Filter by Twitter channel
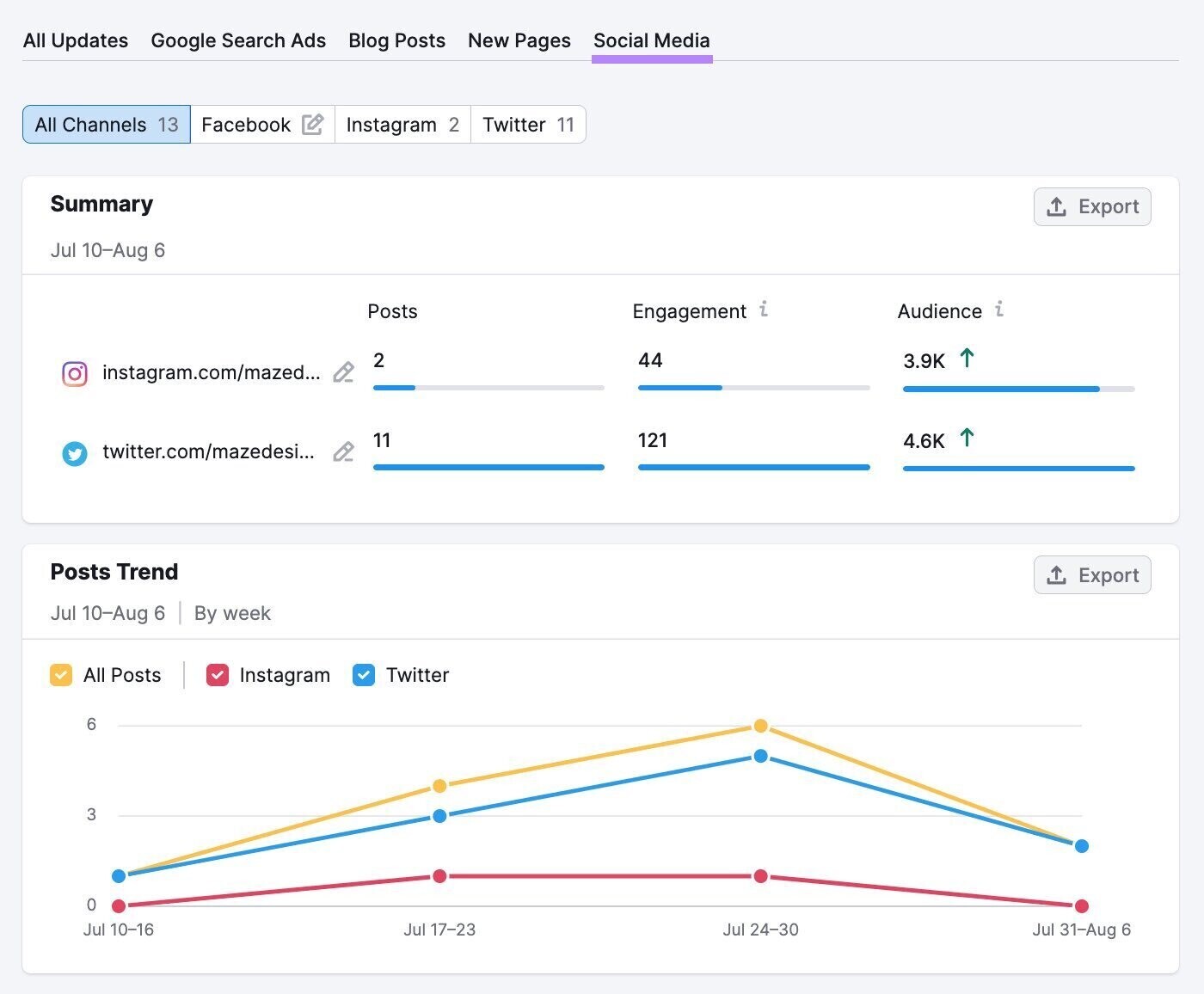Screen dimensions: 1204x994 (527, 125)
